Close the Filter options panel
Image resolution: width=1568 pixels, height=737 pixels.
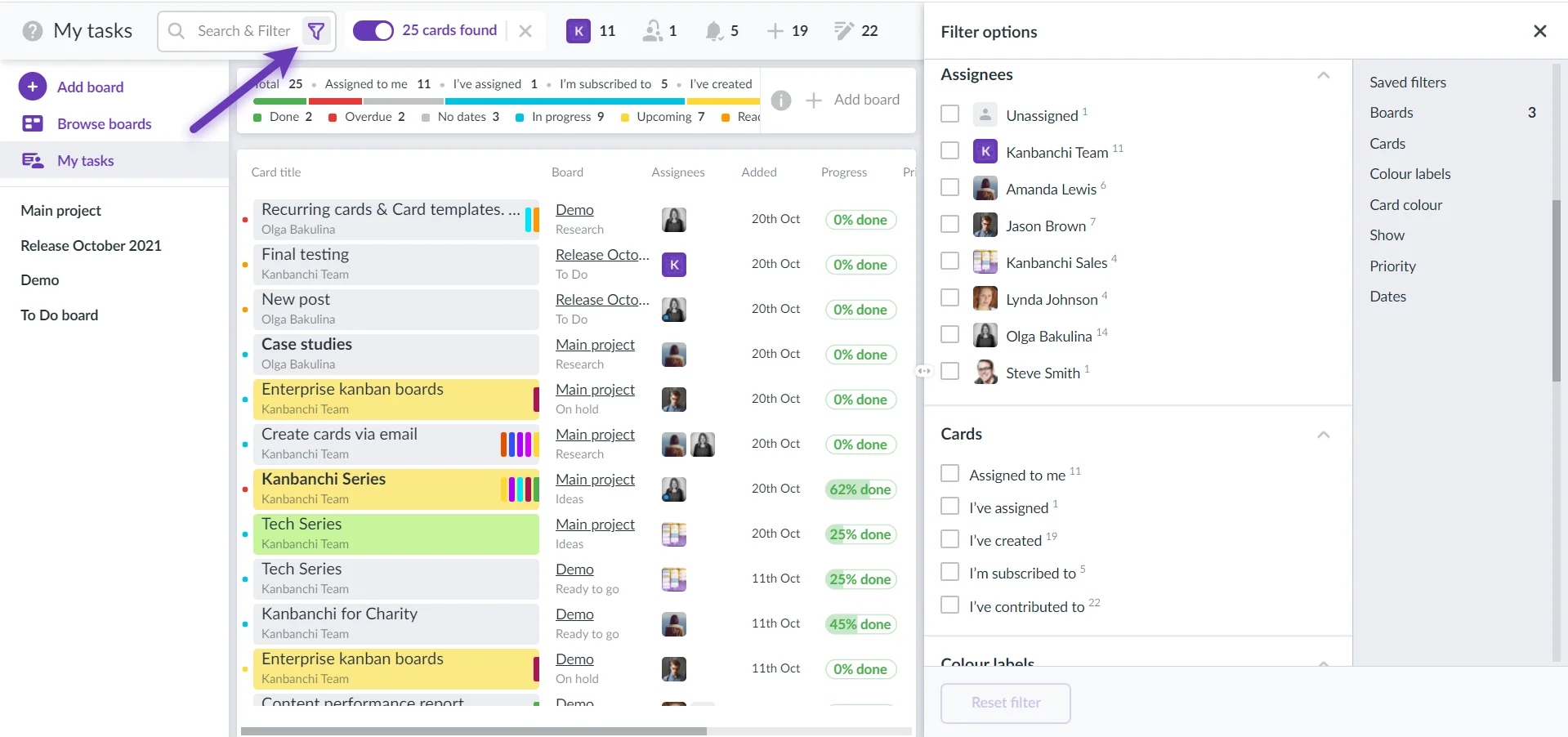click(1540, 31)
